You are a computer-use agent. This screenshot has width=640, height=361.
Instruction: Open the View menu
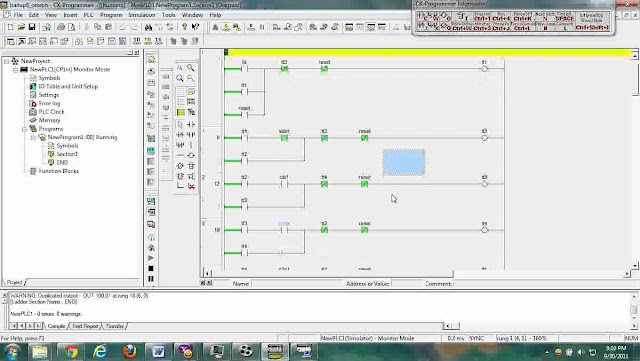(51, 15)
